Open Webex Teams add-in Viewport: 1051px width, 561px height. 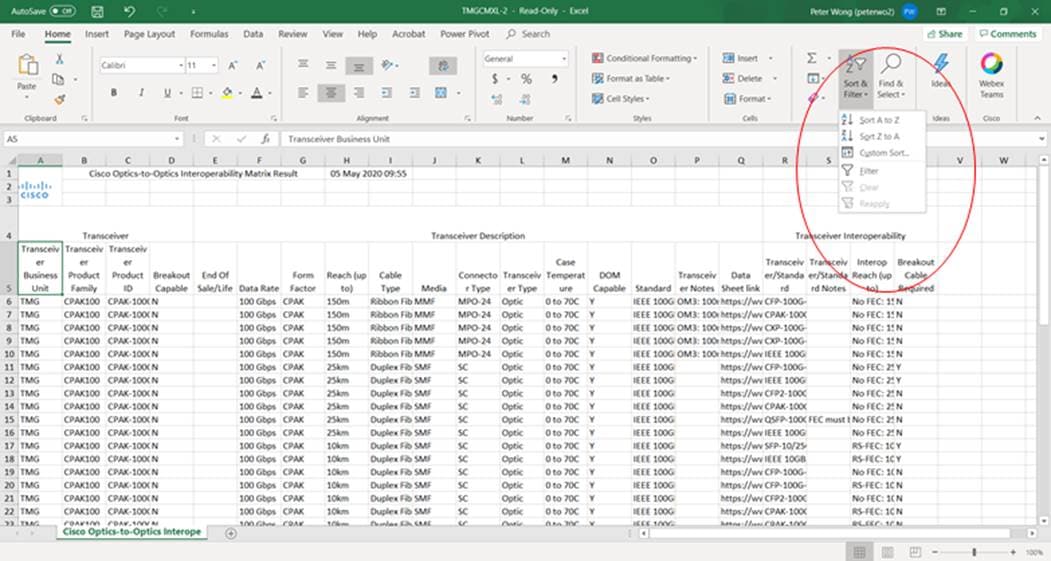point(991,75)
